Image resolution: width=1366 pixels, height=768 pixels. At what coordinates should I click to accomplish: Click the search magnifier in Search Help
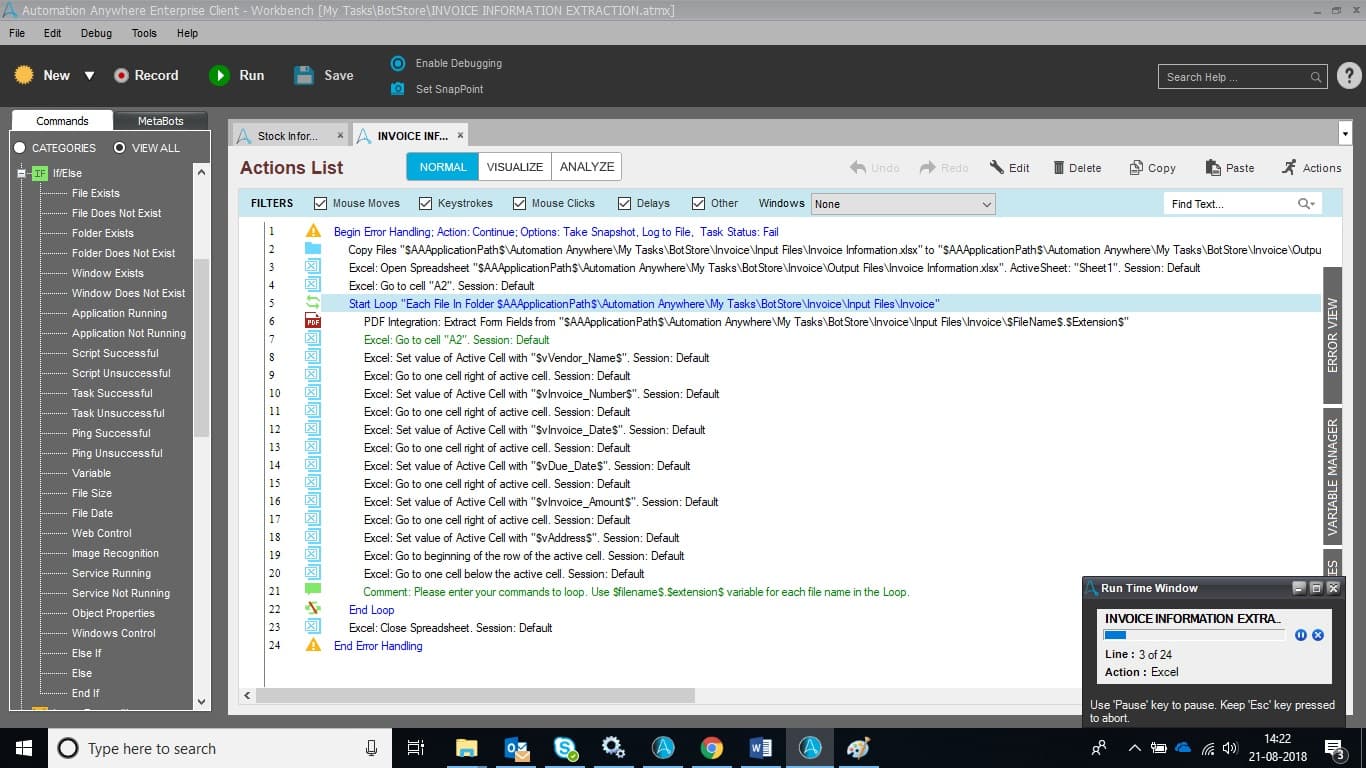pyautogui.click(x=1316, y=77)
